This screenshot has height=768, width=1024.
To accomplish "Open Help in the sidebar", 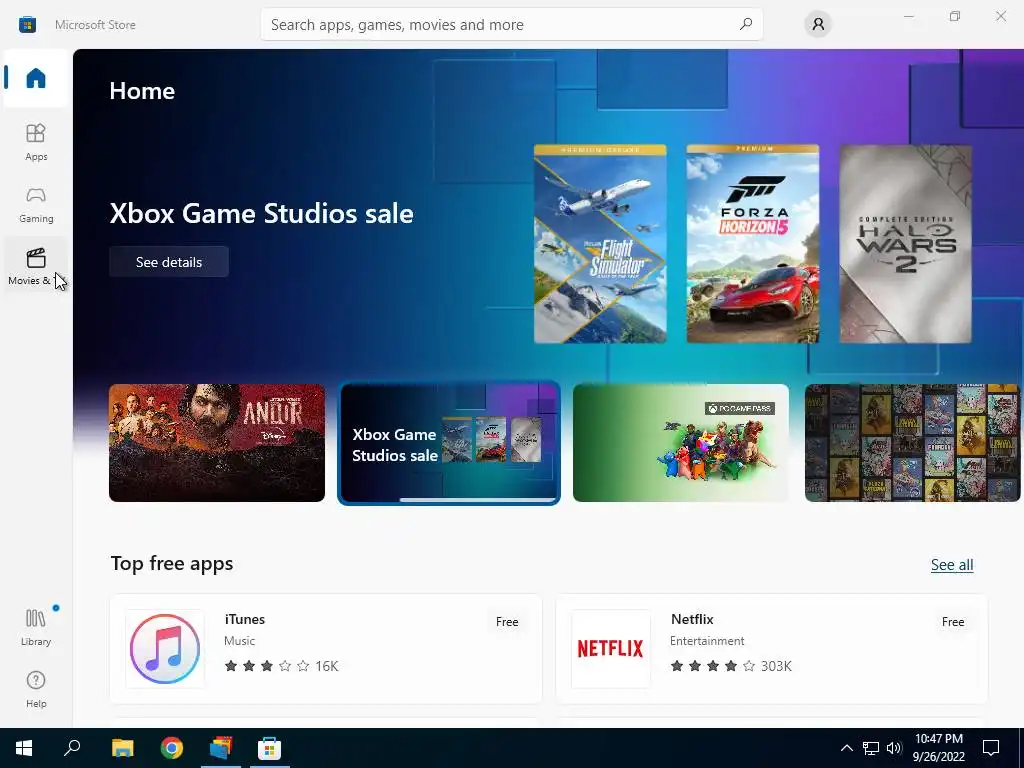I will tap(36, 689).
